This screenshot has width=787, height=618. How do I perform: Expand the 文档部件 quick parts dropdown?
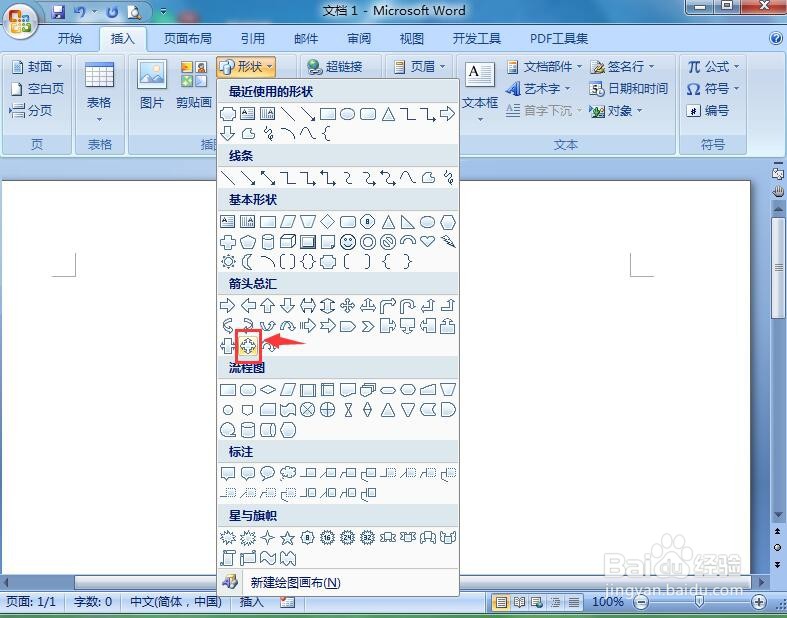click(x=544, y=66)
